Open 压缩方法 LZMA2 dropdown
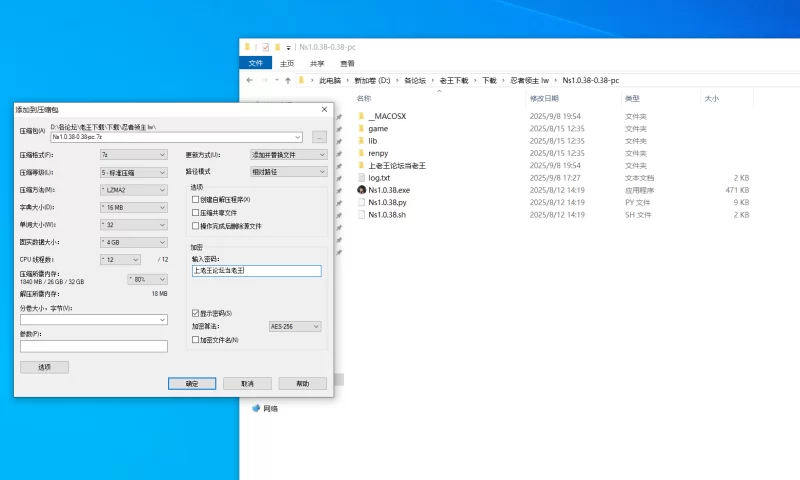Image resolution: width=800 pixels, height=480 pixels. point(134,190)
